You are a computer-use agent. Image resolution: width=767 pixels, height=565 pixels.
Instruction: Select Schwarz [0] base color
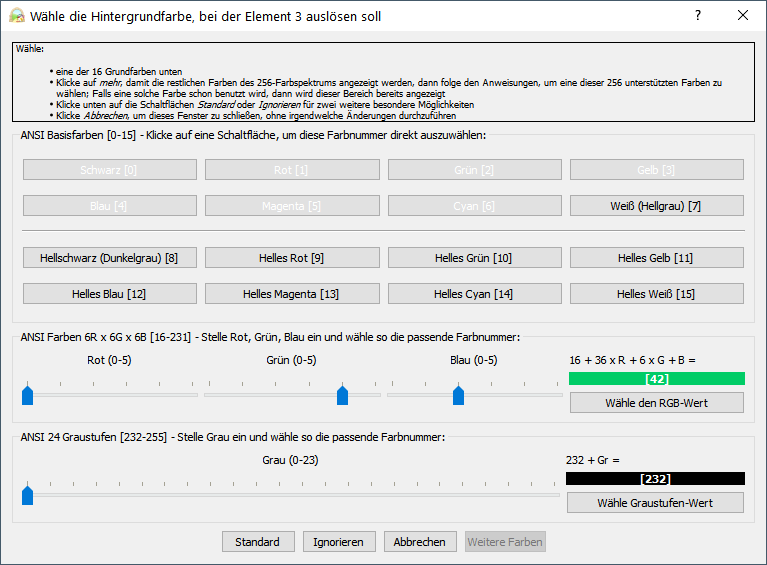110,170
